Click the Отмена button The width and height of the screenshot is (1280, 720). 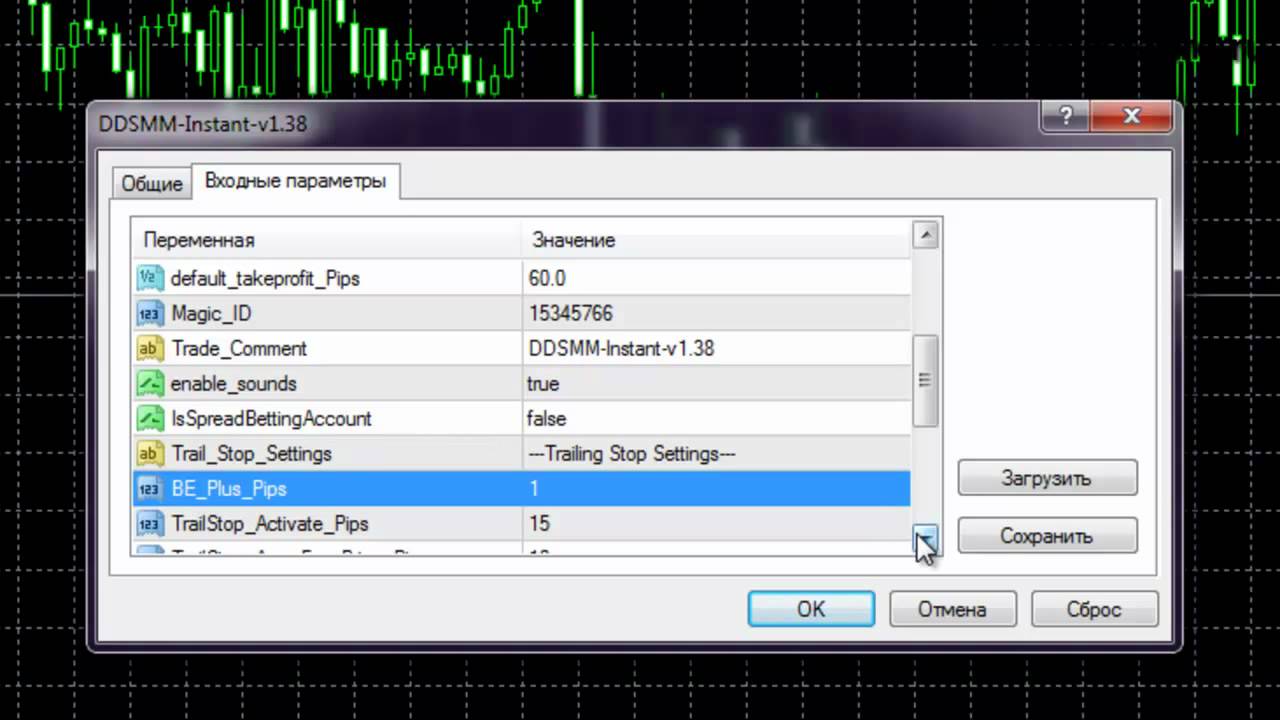(952, 609)
